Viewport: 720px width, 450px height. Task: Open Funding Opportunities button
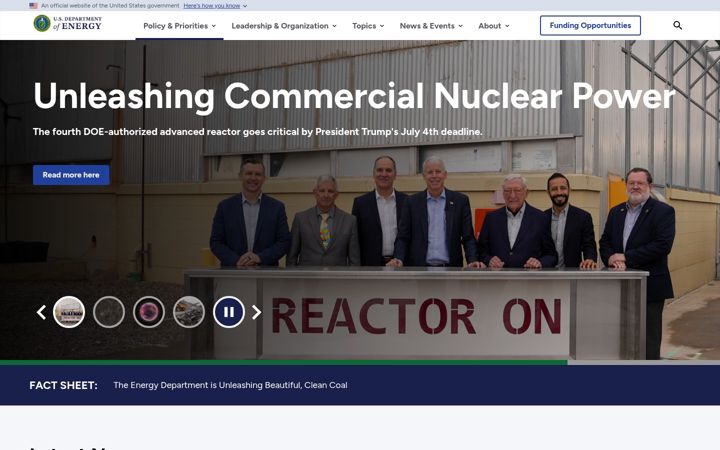pyautogui.click(x=590, y=25)
